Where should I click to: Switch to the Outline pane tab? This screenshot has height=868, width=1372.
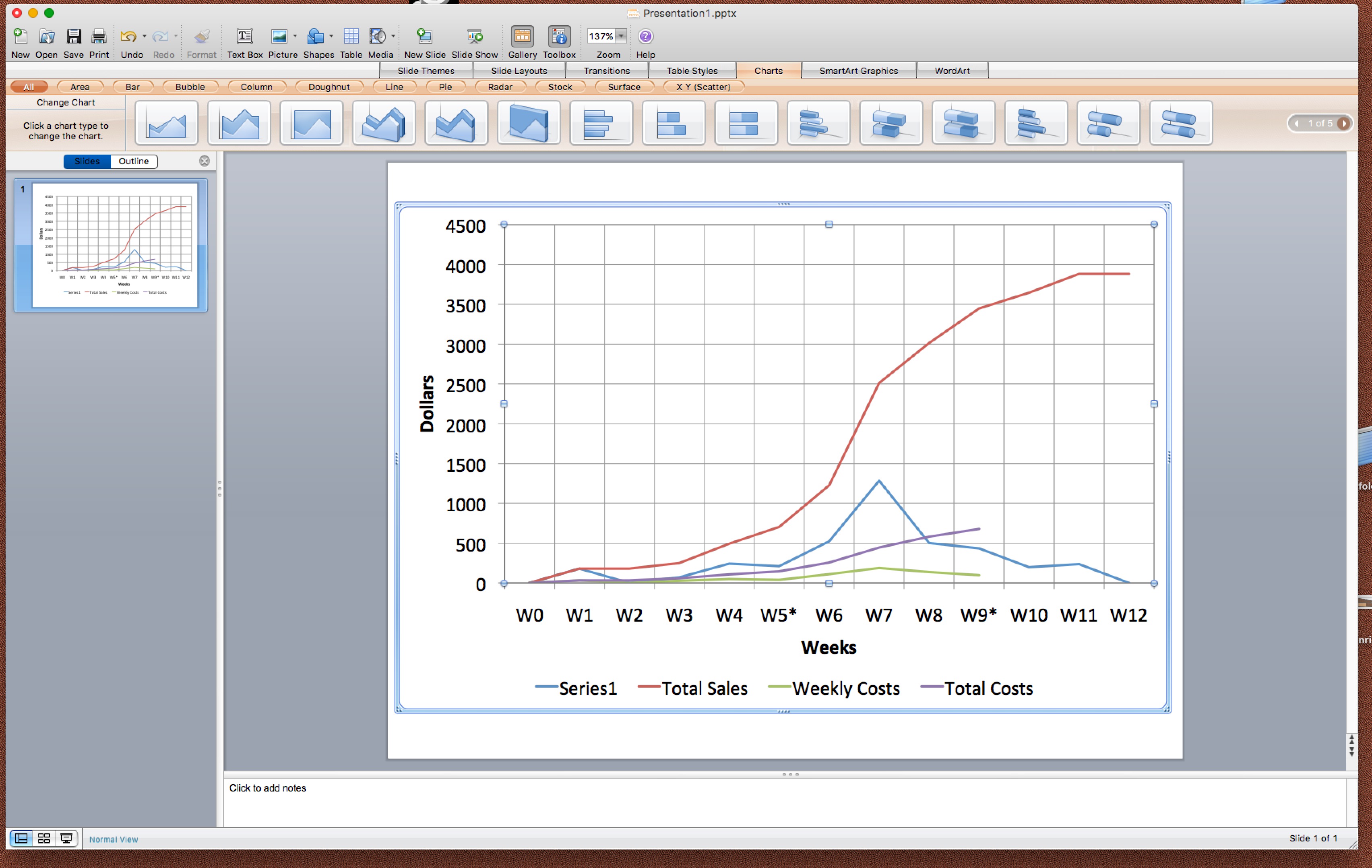(x=134, y=161)
